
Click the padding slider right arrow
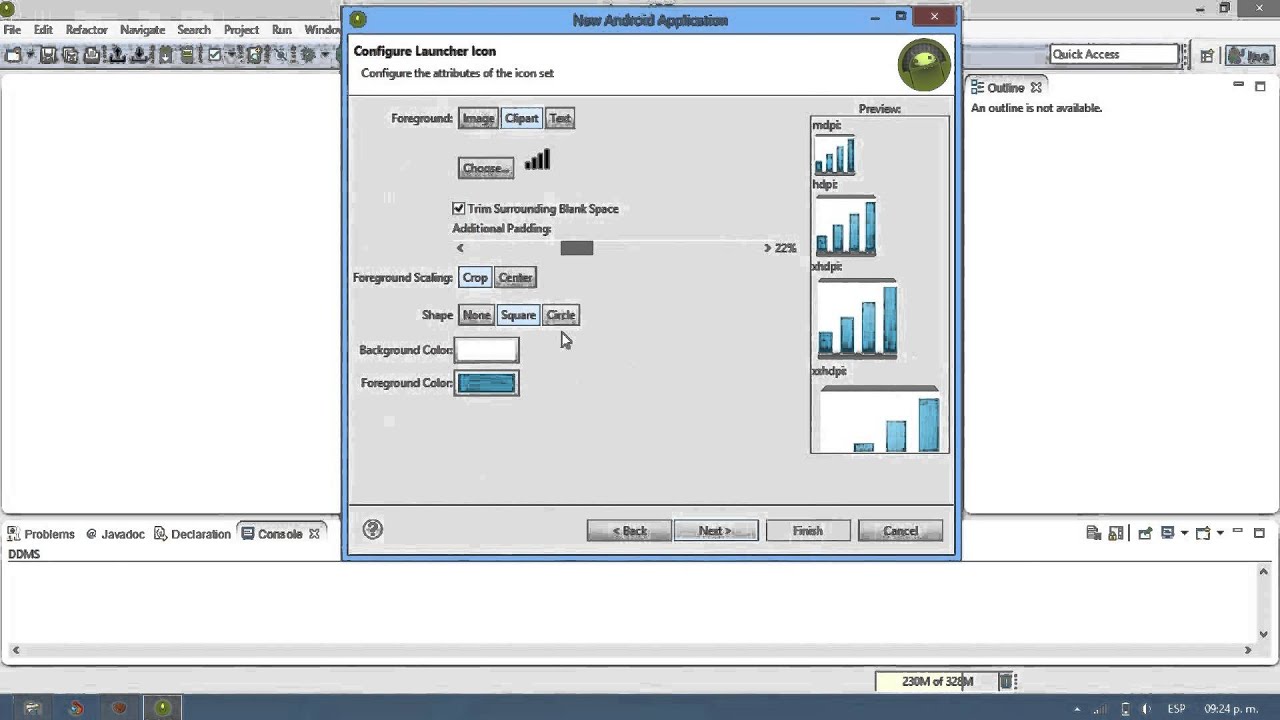pyautogui.click(x=767, y=248)
